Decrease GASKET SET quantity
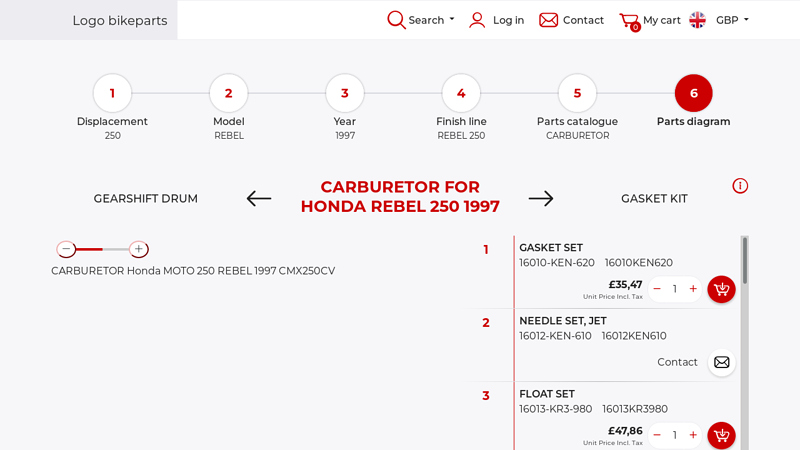Viewport: 800px width, 450px height. (657, 289)
